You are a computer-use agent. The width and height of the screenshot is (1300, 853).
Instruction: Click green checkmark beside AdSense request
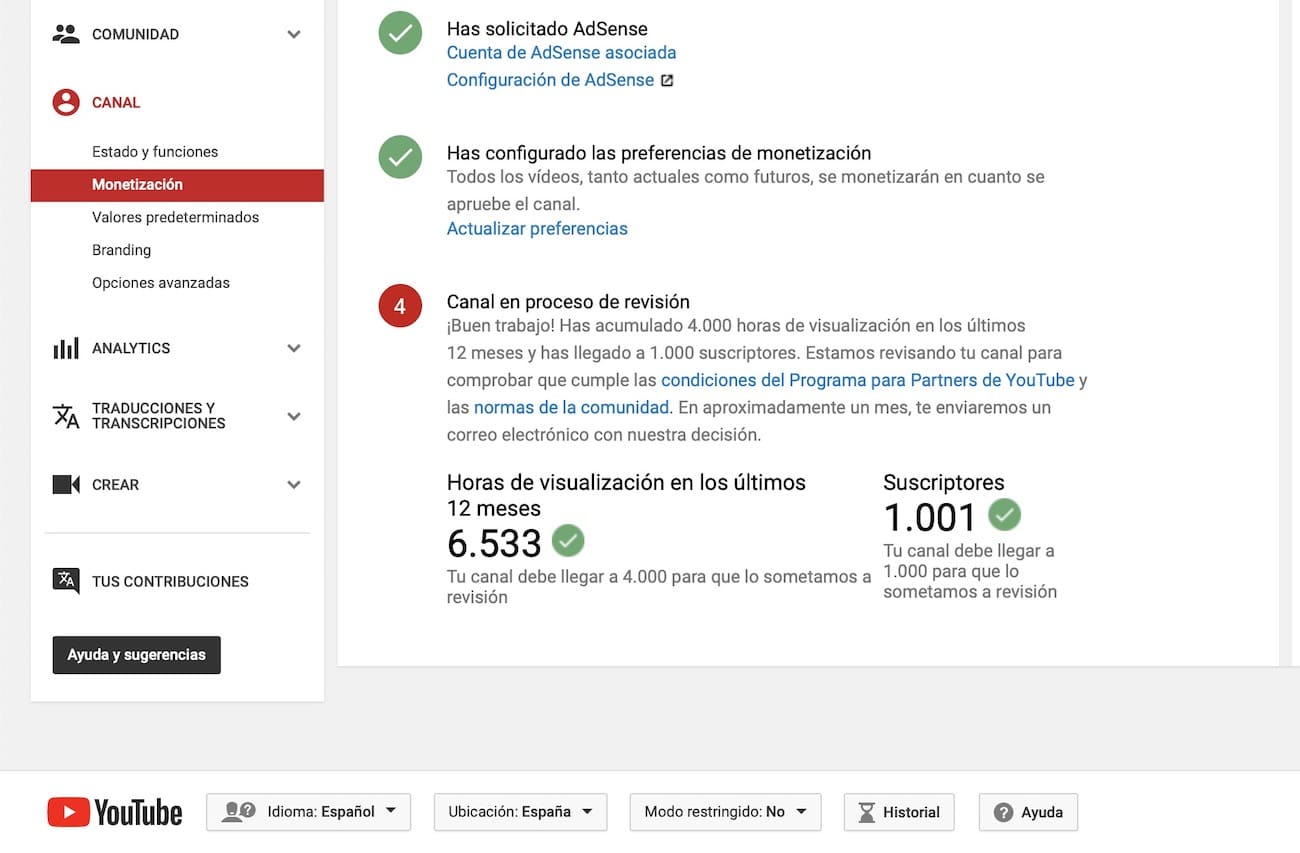(x=400, y=33)
